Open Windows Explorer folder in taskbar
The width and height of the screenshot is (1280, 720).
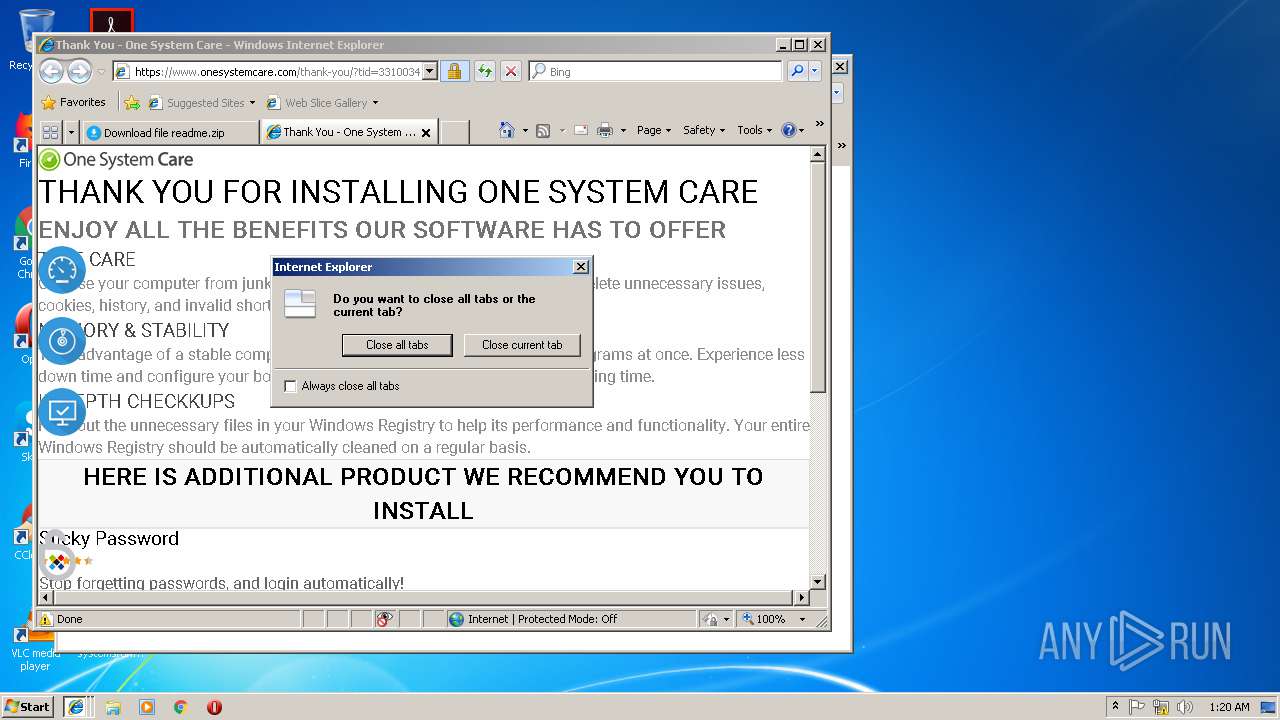tap(113, 707)
